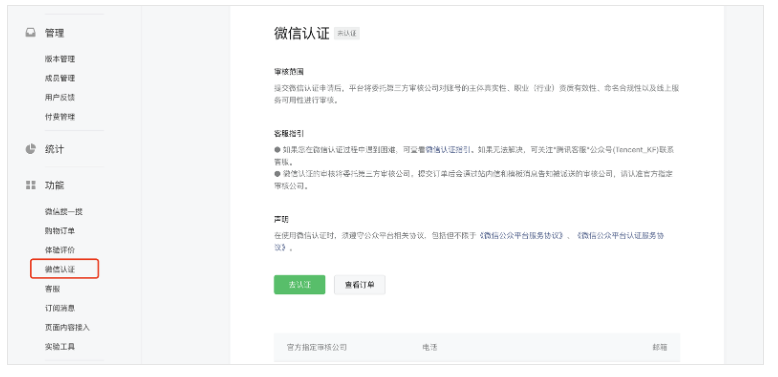
Task: Open the 微信认证指引 link
Action: pos(449,149)
